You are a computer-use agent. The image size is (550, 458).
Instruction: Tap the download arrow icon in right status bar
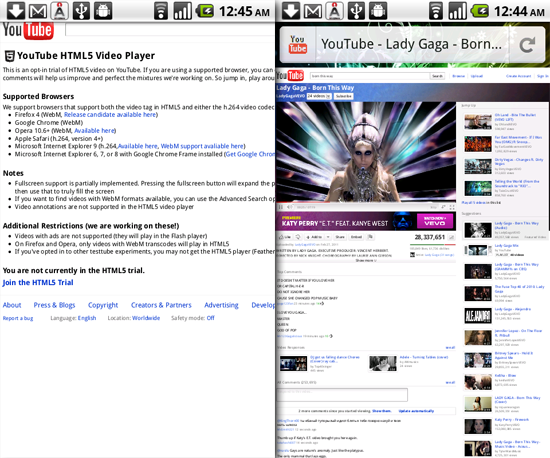291,11
